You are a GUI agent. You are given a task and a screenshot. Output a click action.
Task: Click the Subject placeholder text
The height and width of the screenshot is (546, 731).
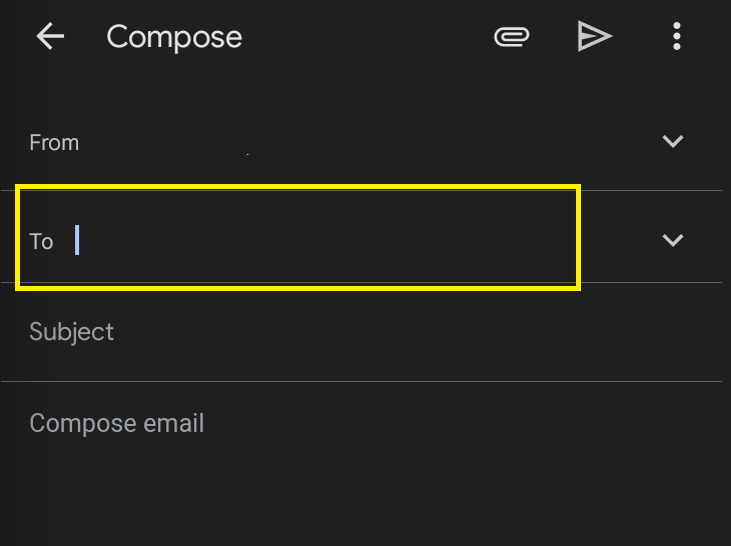tap(71, 332)
